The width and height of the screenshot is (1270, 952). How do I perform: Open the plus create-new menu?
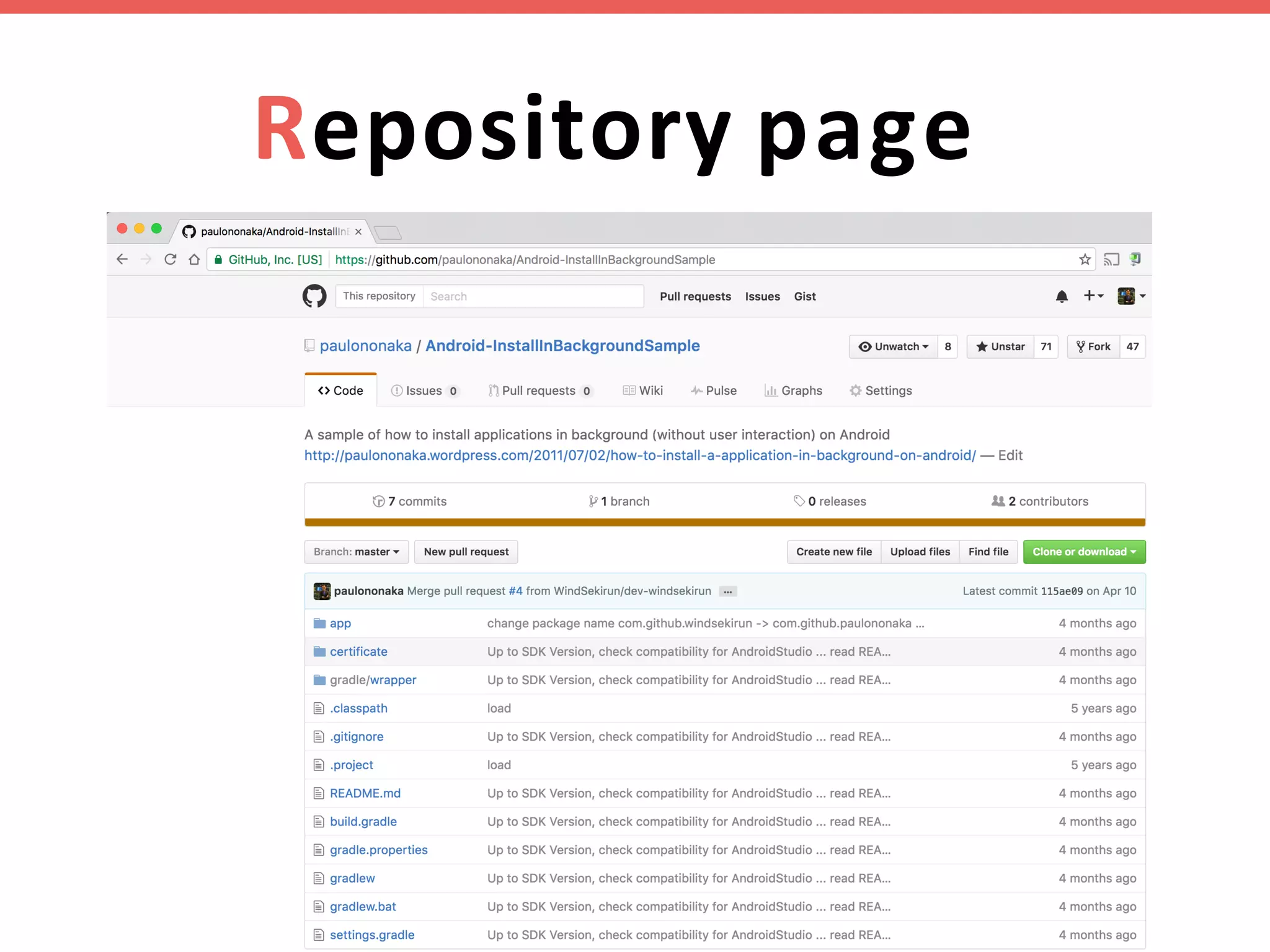1093,296
